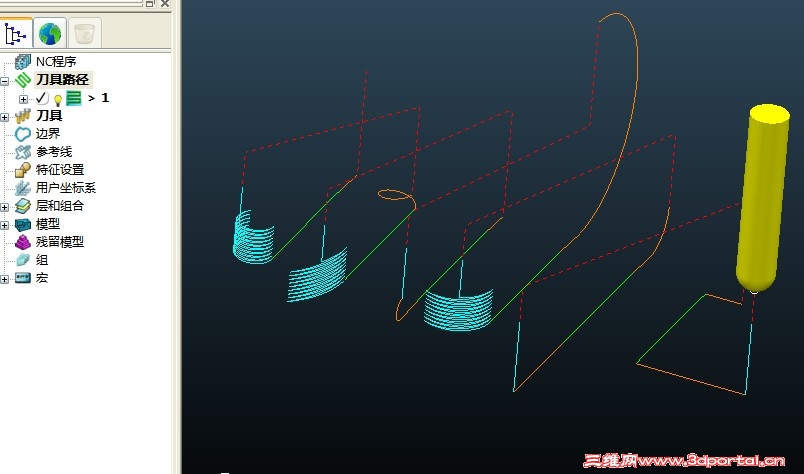Expand the 刀具 branch

[5, 117]
